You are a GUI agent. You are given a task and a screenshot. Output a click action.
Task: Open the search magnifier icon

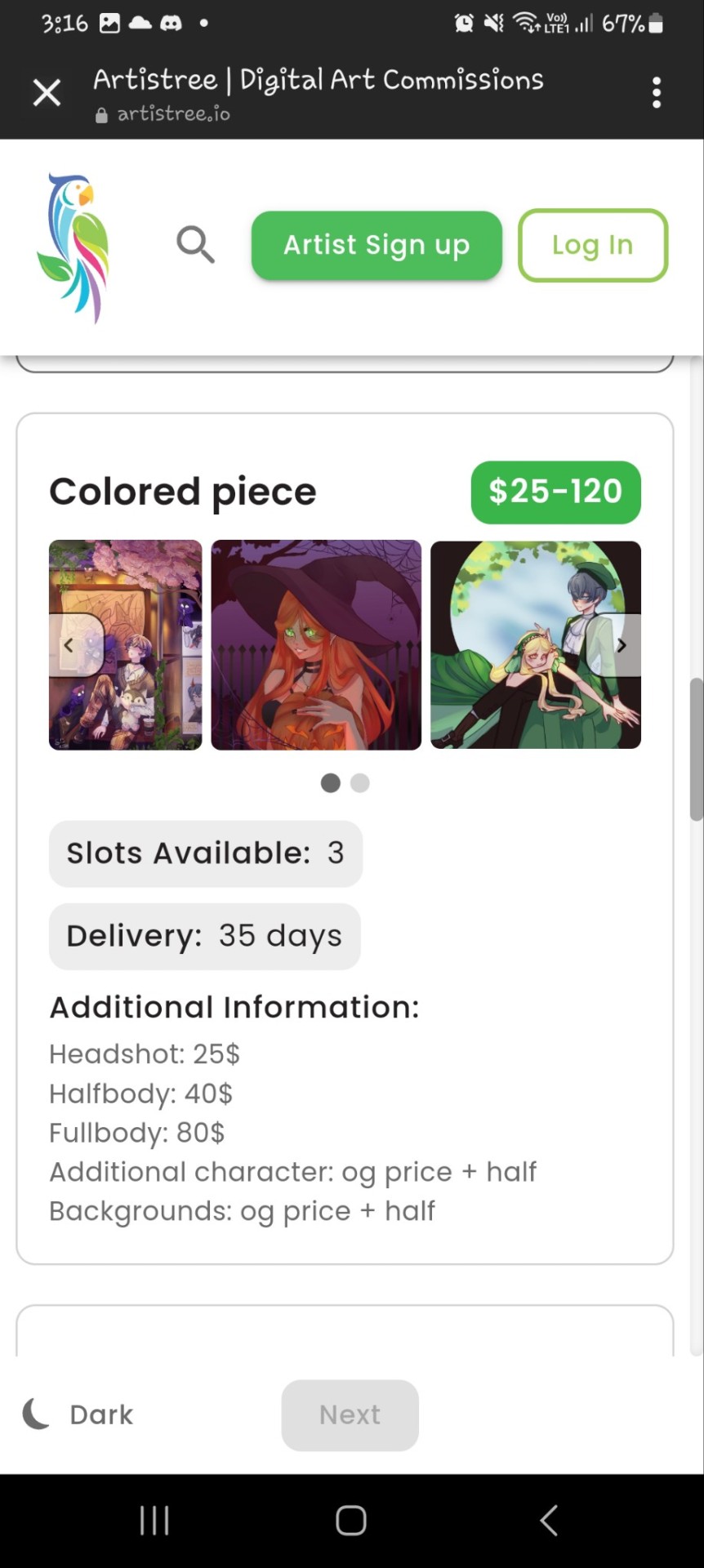click(x=195, y=245)
